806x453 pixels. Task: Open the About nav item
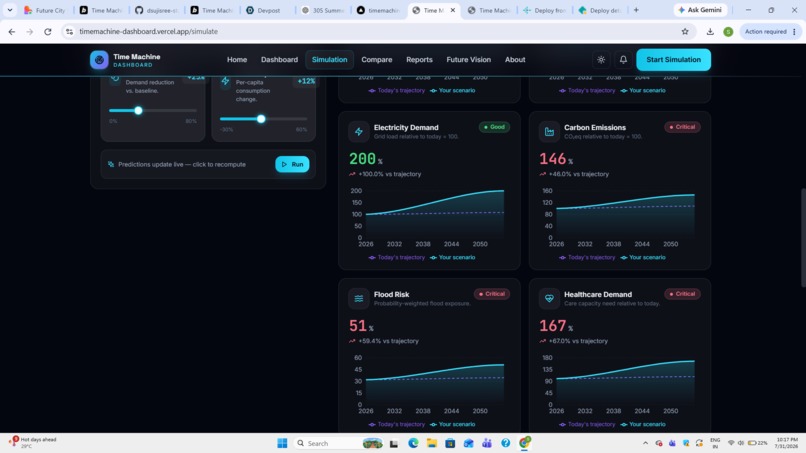click(x=515, y=60)
